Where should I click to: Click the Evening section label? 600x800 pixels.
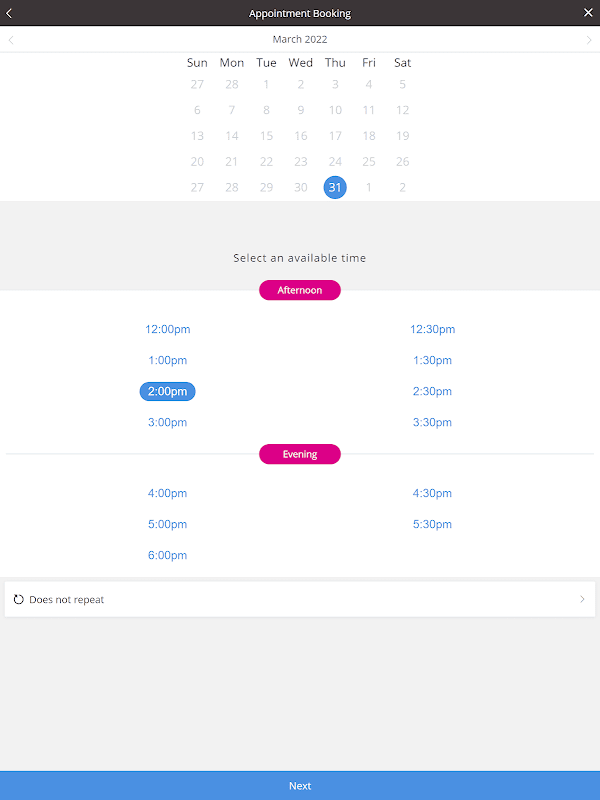pos(300,454)
